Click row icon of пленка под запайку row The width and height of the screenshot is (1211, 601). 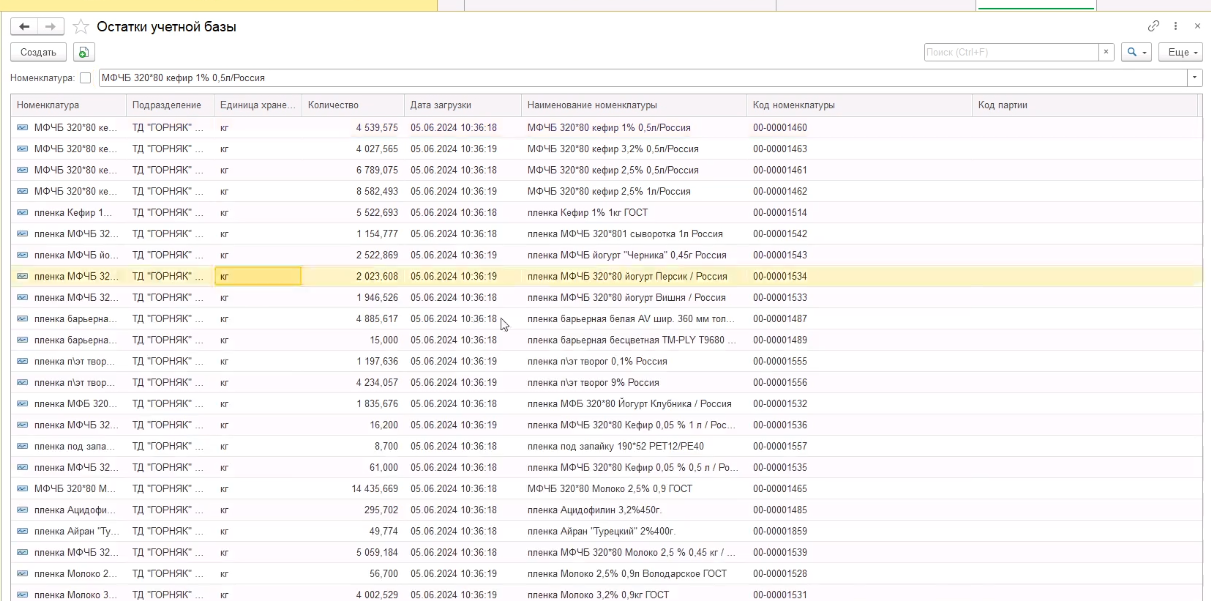tap(23, 446)
